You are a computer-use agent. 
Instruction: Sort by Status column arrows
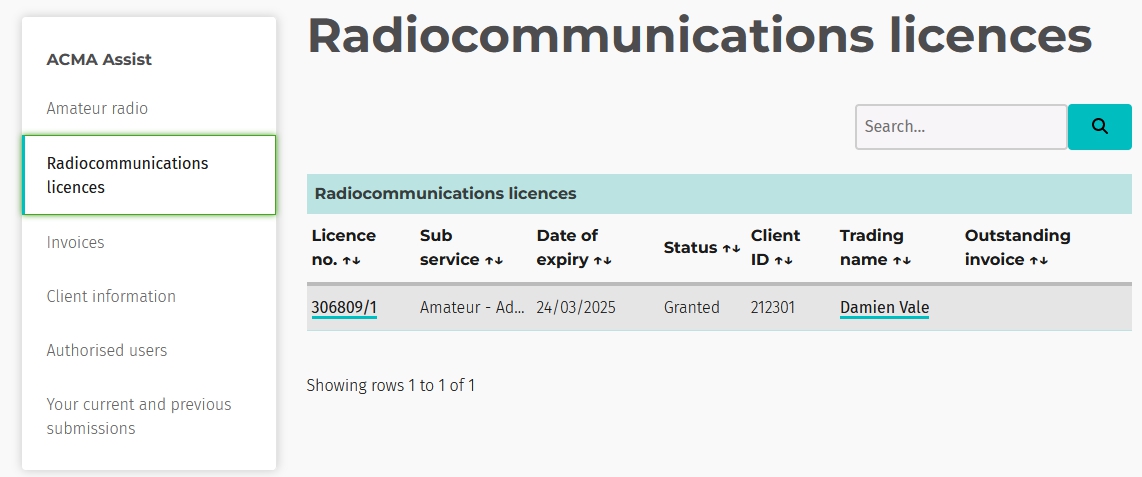(x=731, y=248)
